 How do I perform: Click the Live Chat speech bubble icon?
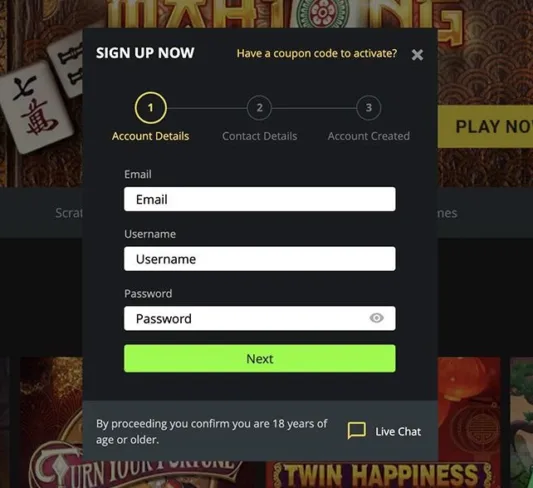click(357, 431)
